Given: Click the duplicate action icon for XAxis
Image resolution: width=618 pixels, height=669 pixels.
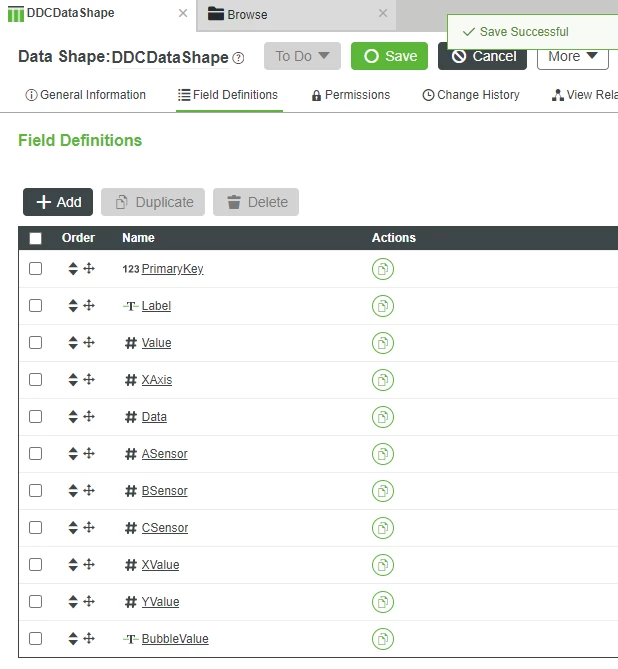Looking at the screenshot, I should [382, 380].
